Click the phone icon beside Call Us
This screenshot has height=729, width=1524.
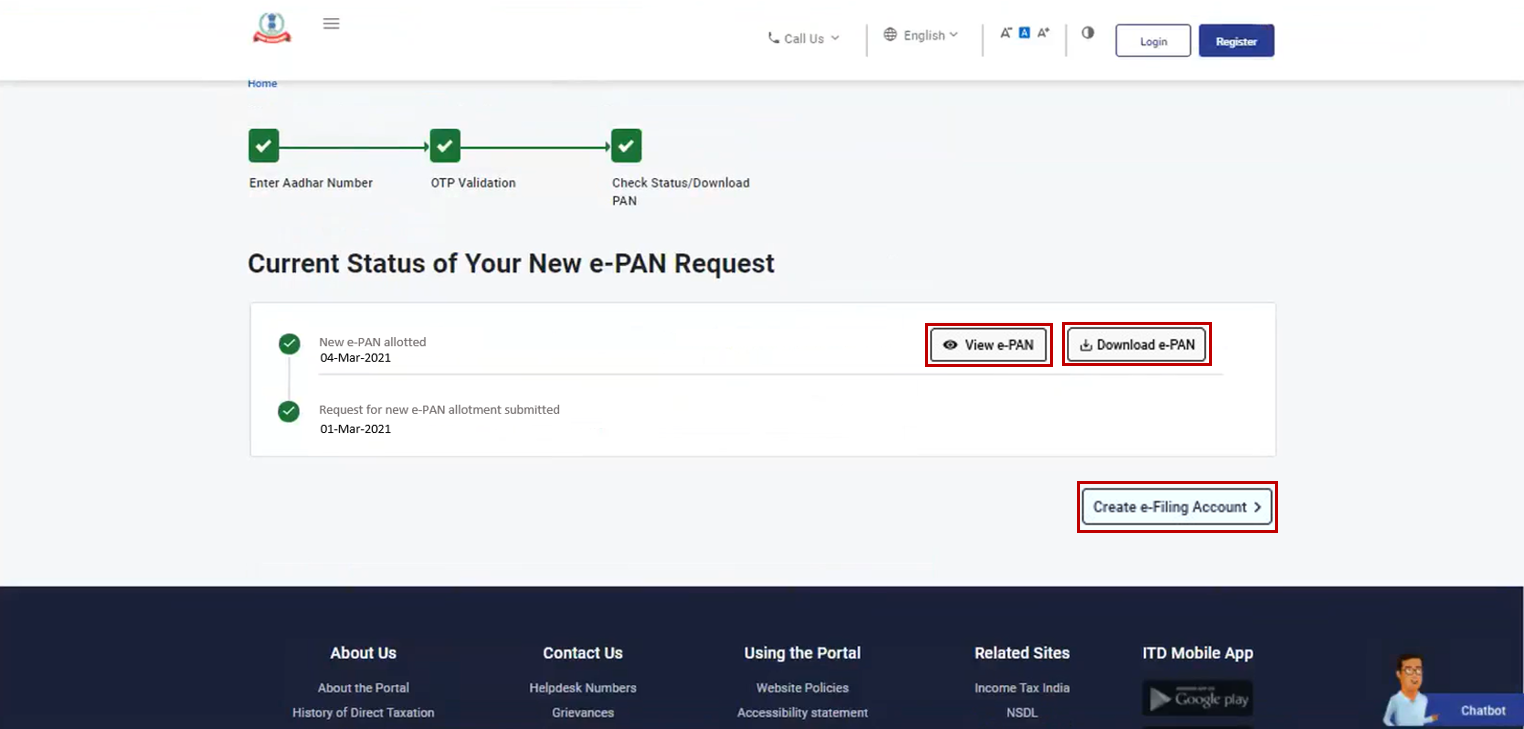773,37
